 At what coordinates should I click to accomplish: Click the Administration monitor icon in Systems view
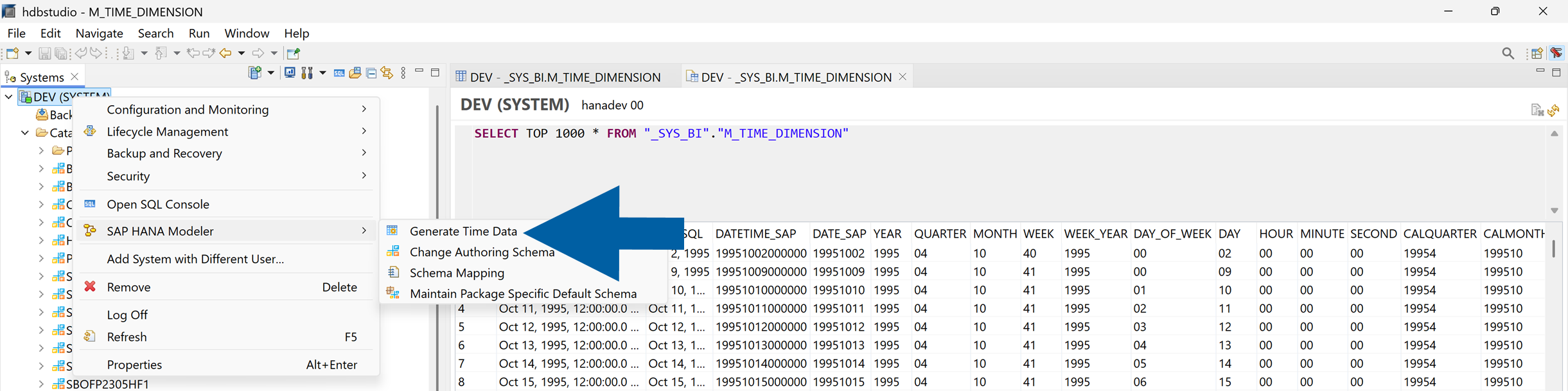pos(290,73)
